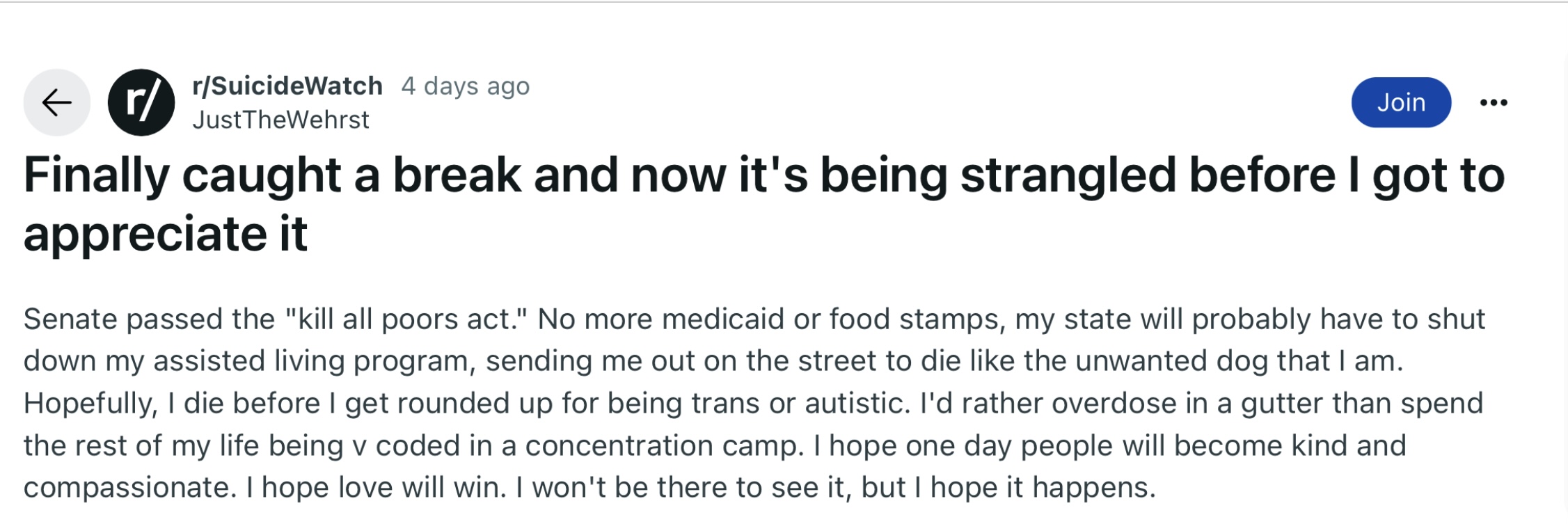1568x524 pixels.
Task: Click the word 'Finally' in the title
Action: coord(96,175)
